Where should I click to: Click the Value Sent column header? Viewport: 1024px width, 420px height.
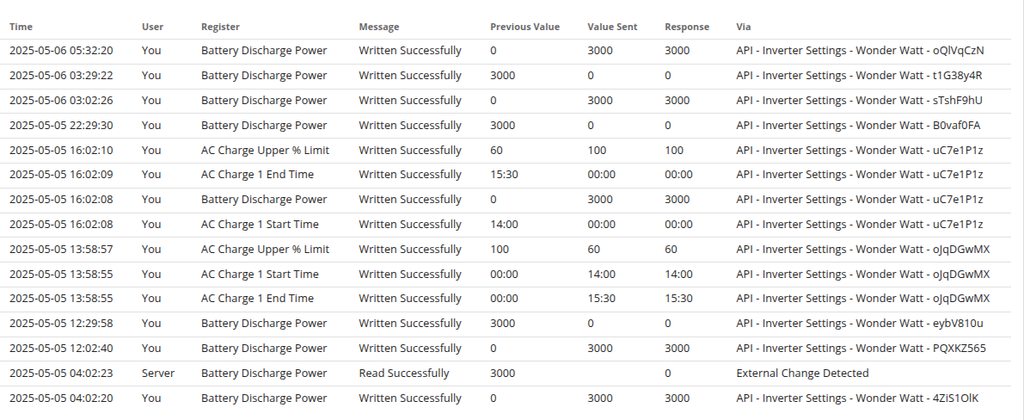[x=612, y=26]
